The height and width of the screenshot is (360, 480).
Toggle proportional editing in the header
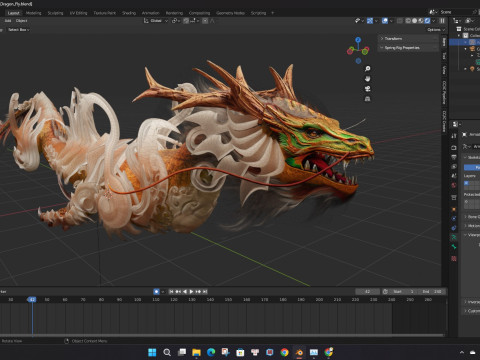point(205,21)
